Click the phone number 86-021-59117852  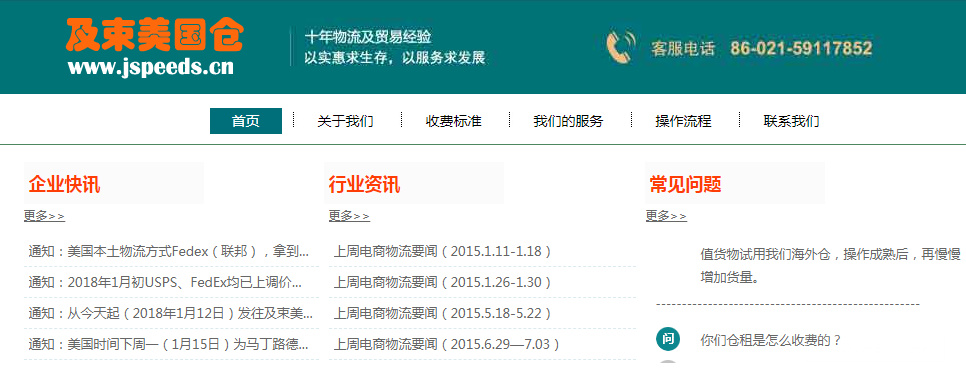[801, 48]
